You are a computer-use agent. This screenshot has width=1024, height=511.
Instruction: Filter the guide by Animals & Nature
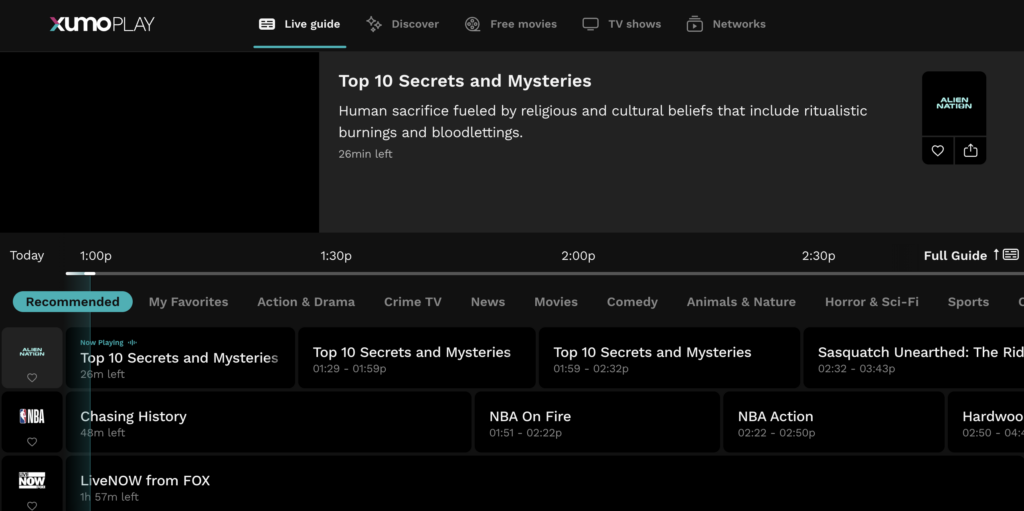click(741, 302)
